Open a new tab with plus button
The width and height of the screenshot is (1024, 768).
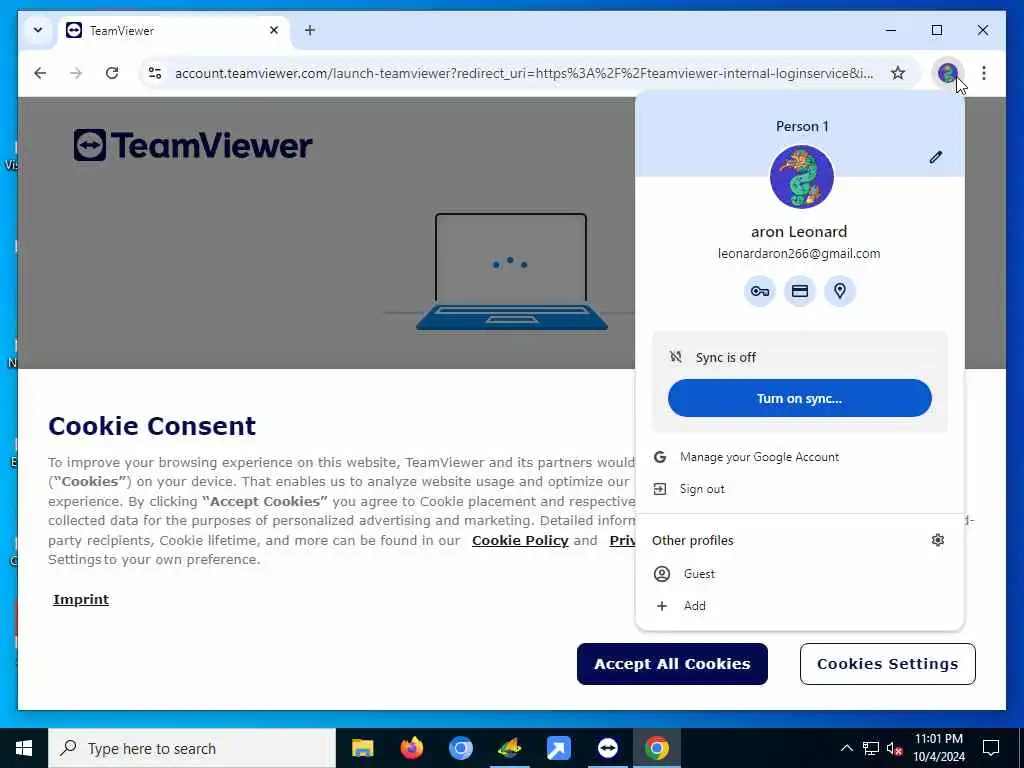310,30
